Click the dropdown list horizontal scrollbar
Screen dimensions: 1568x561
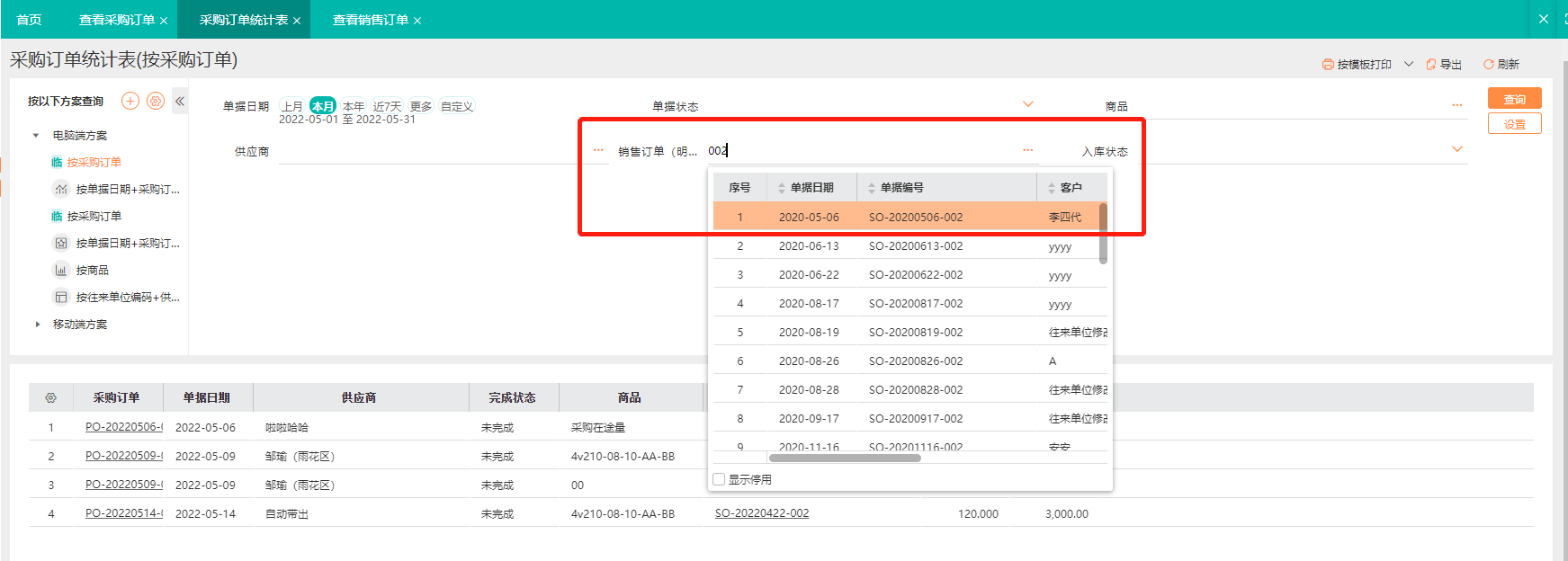pyautogui.click(x=844, y=458)
